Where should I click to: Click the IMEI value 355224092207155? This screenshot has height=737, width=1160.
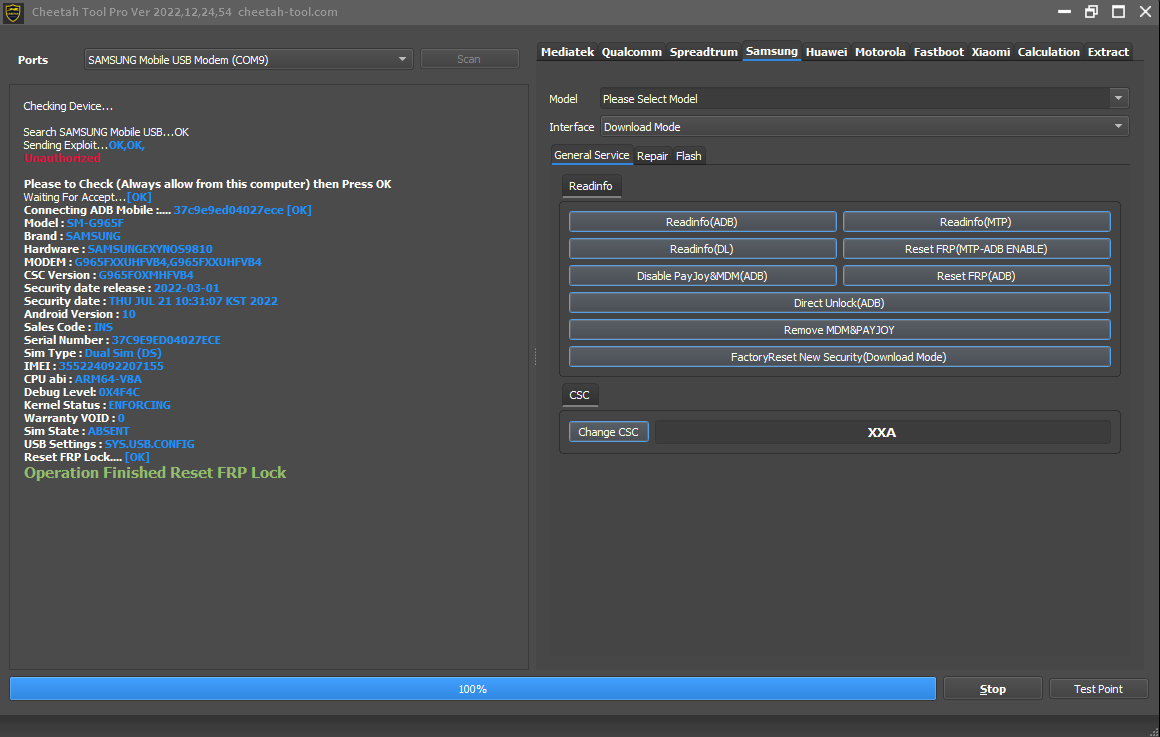pyautogui.click(x=111, y=366)
